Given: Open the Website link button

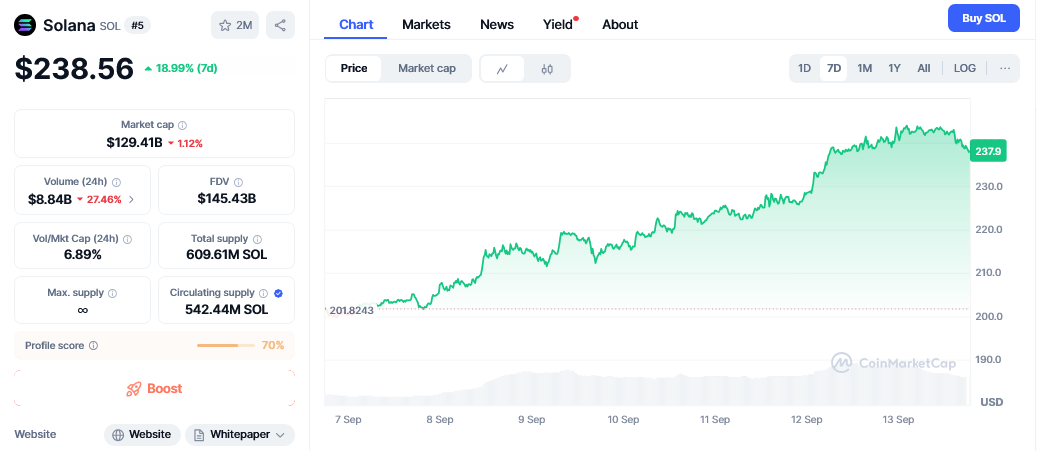Looking at the screenshot, I should (x=142, y=434).
